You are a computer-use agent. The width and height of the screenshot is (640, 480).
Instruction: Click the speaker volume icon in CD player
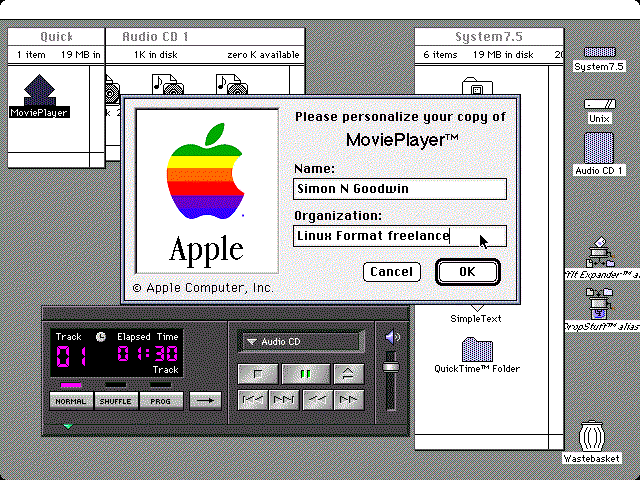tap(392, 337)
